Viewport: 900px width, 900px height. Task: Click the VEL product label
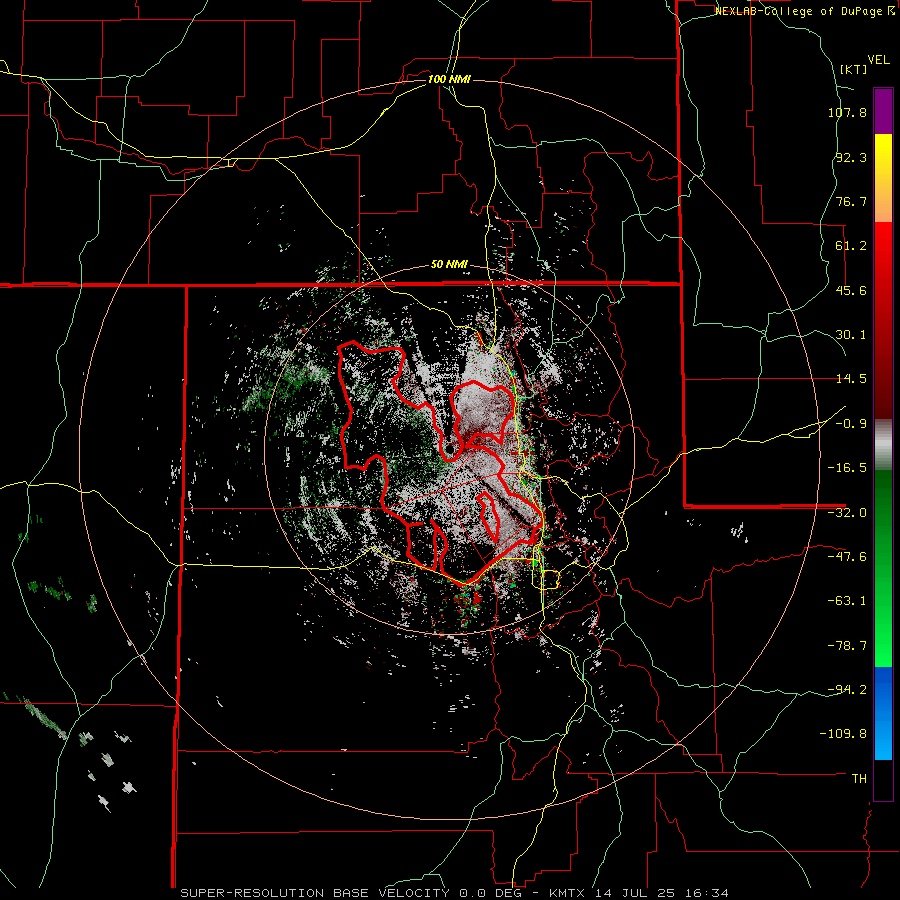878,60
